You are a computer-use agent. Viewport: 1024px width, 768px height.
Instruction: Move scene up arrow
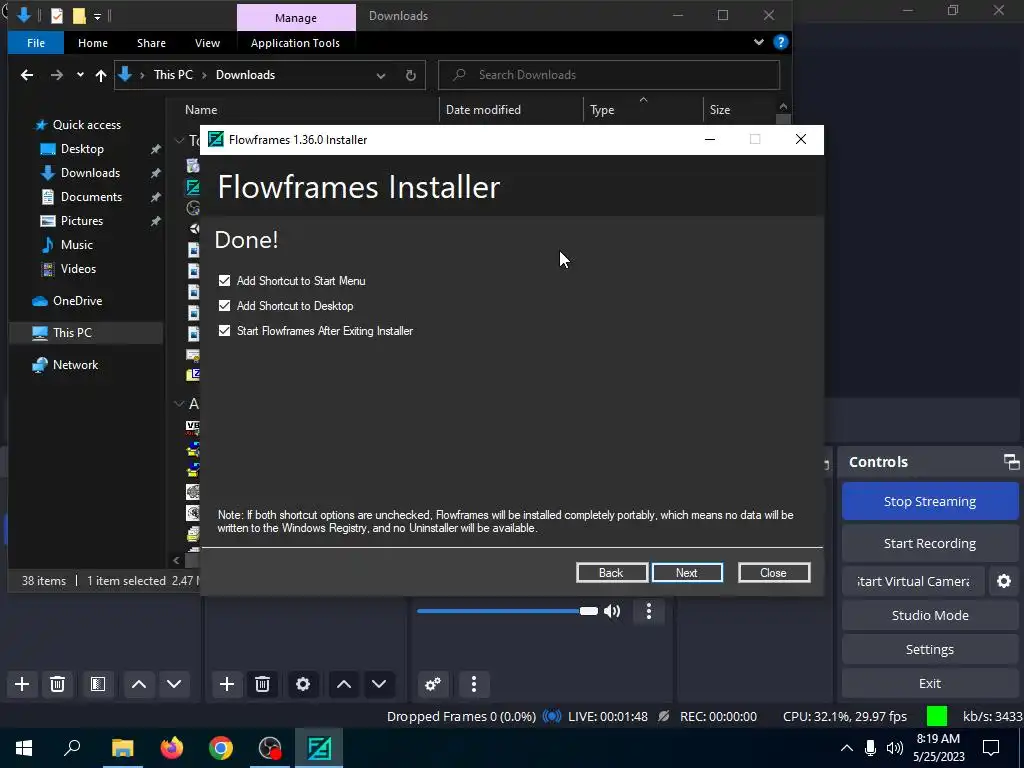point(139,684)
